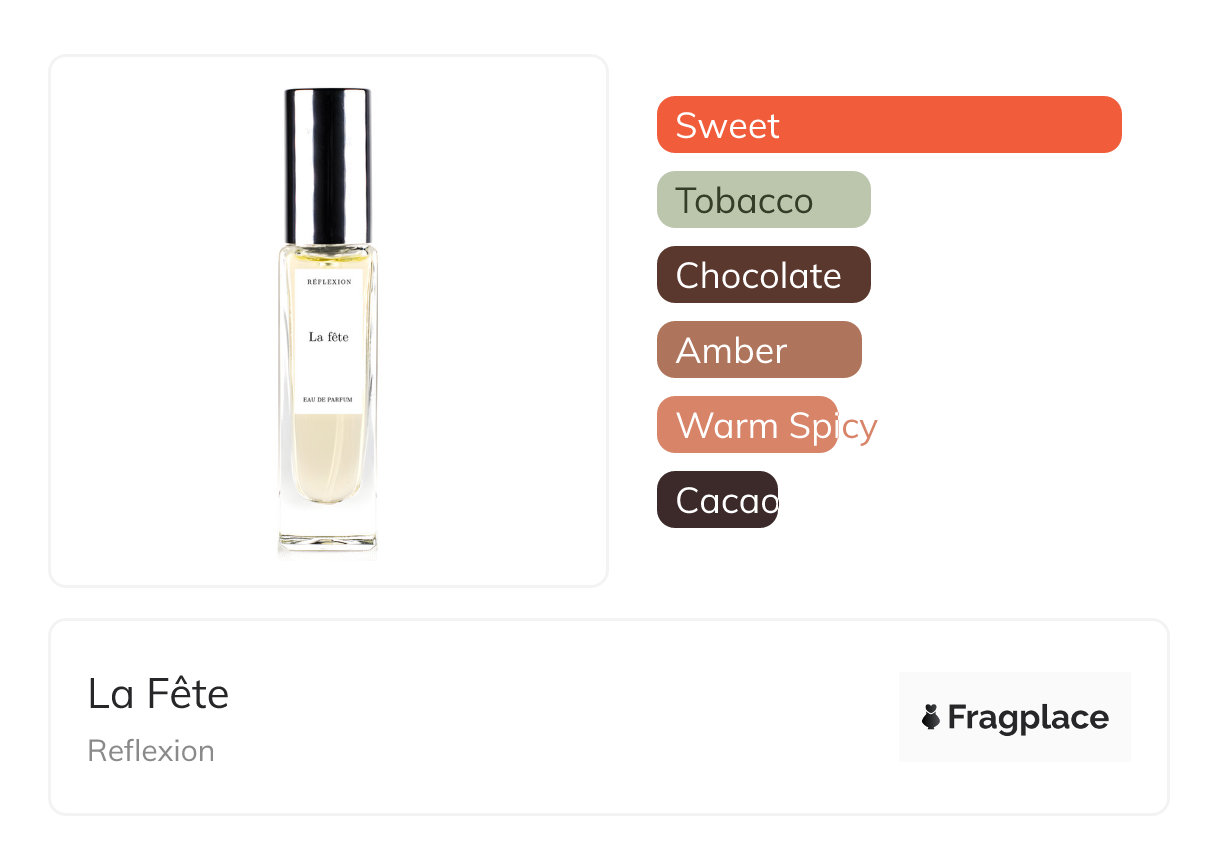Screen dimensions: 1218x864
Task: Click the RÉFLEXION text on bottle label
Action: point(329,283)
